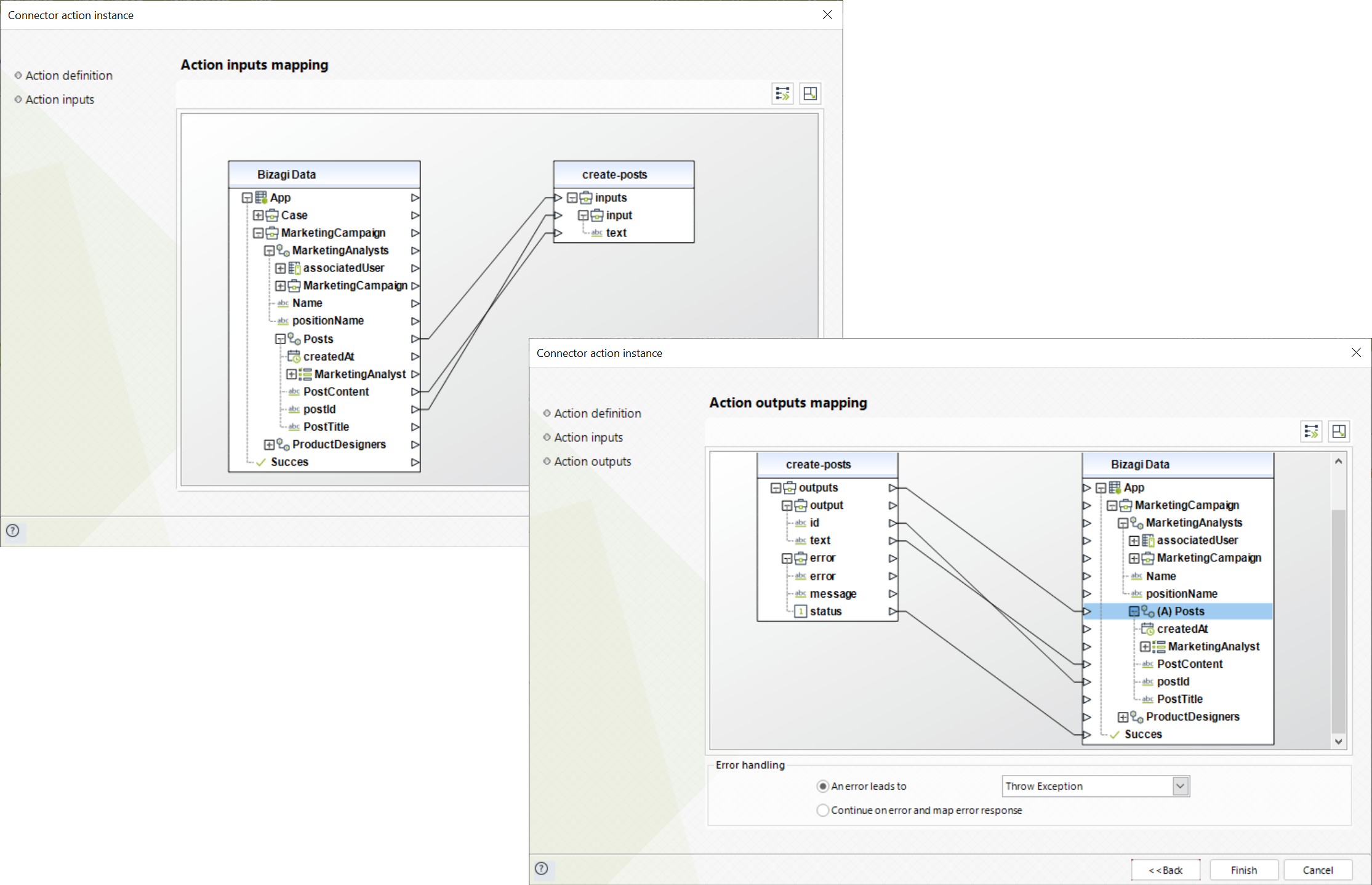Click the Cancel button
1372x885 pixels.
[1318, 870]
